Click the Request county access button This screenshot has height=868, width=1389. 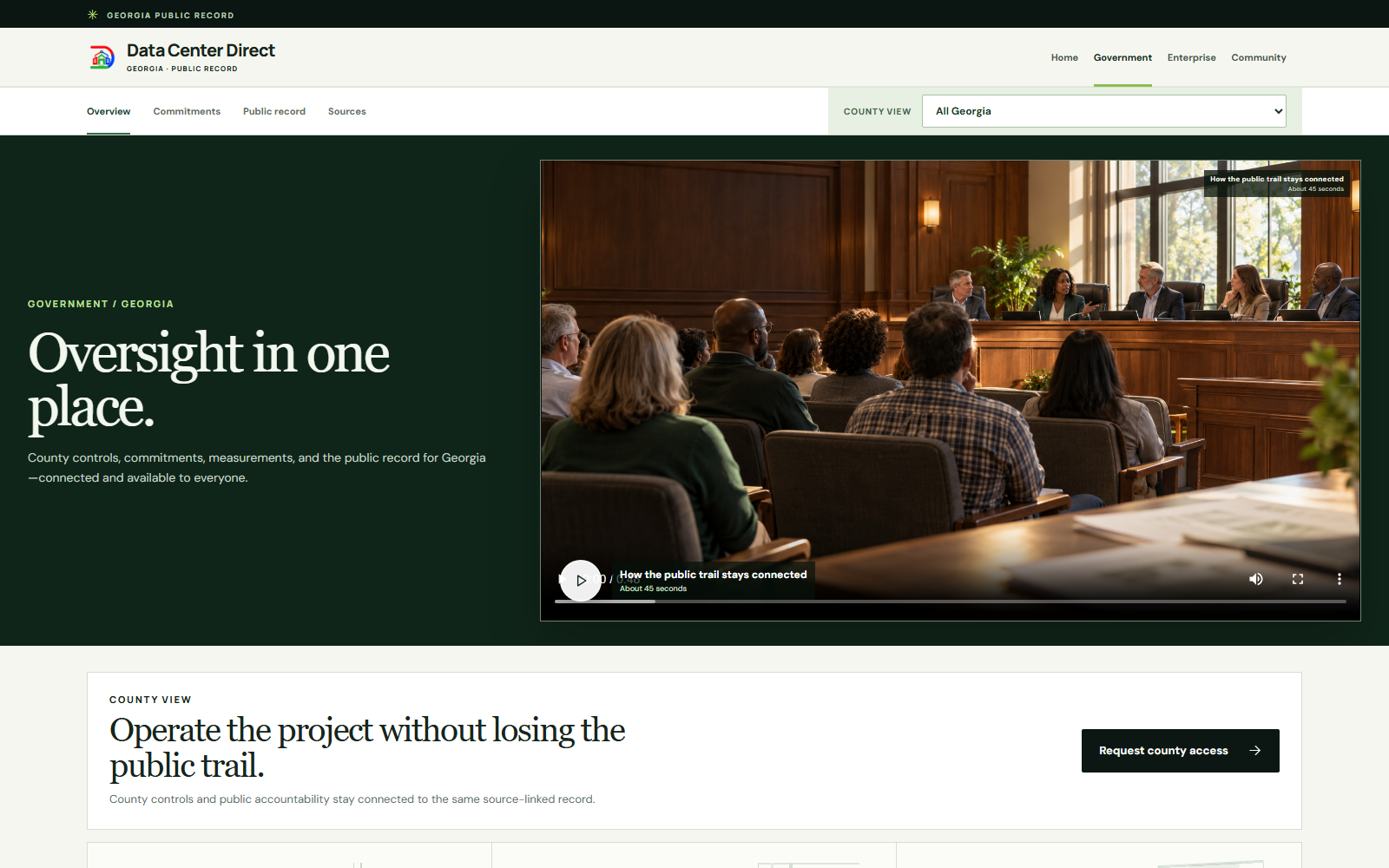point(1181,751)
